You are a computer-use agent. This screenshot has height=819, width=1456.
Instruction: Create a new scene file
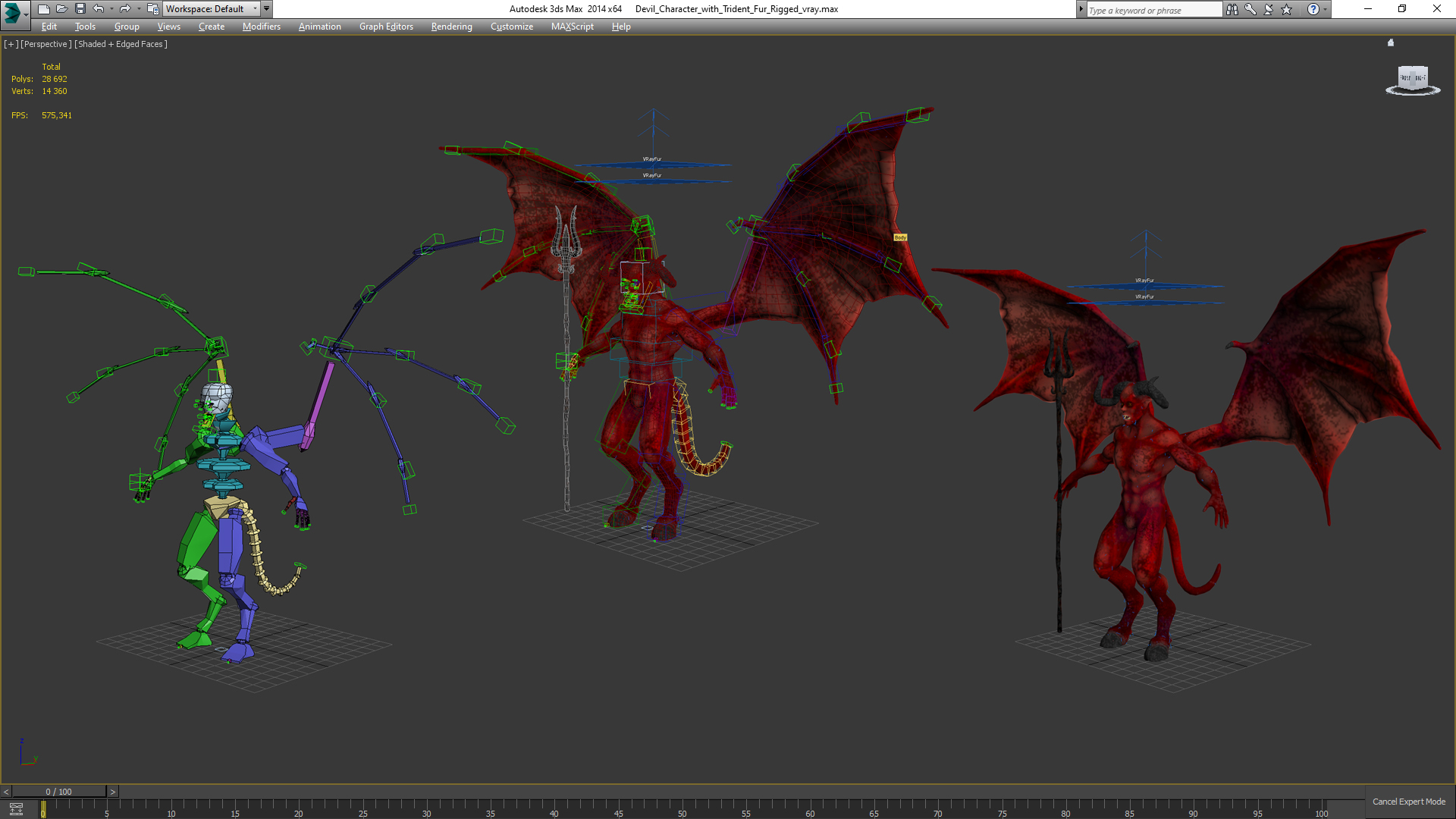(43, 9)
